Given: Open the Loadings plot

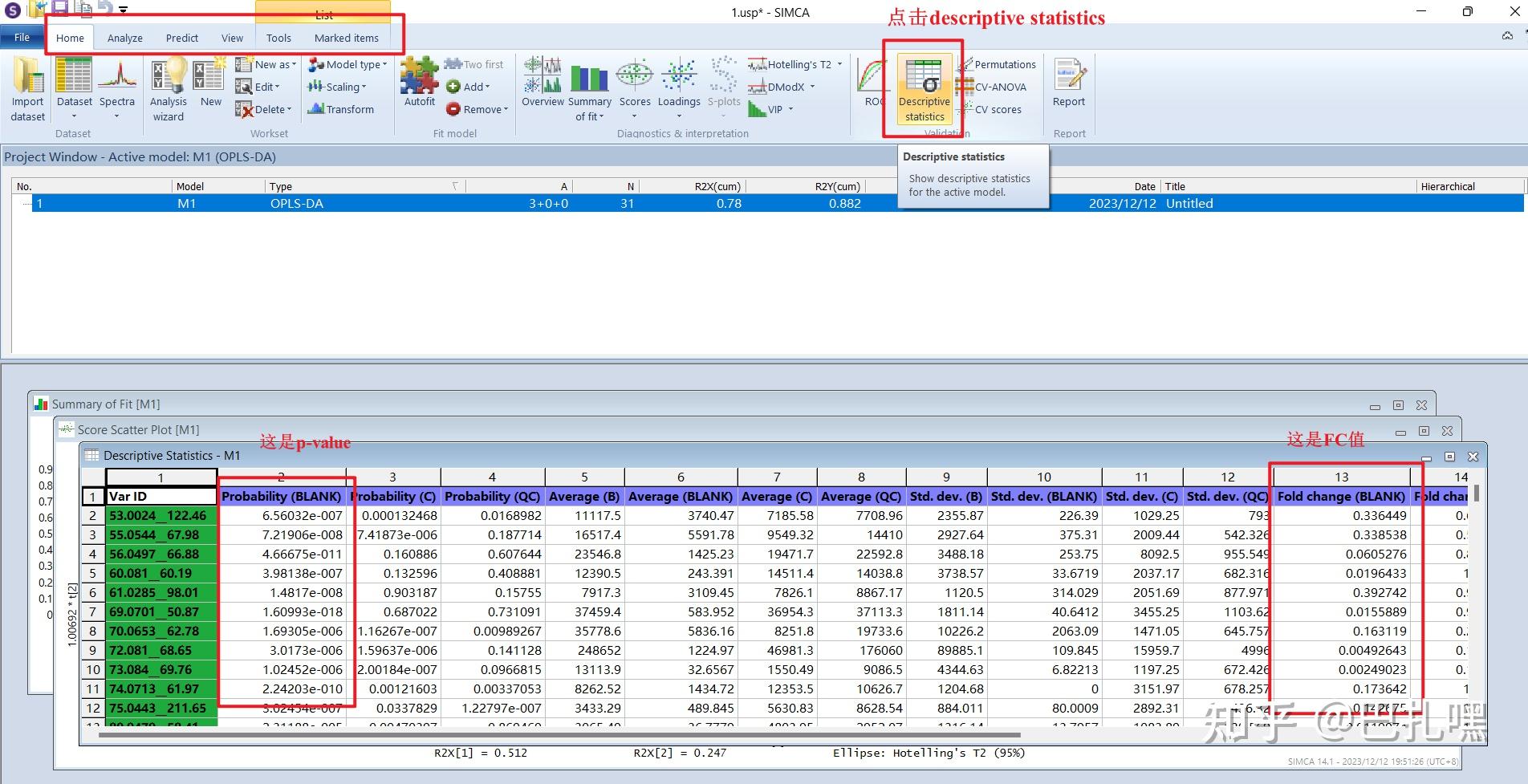Looking at the screenshot, I should 679,83.
